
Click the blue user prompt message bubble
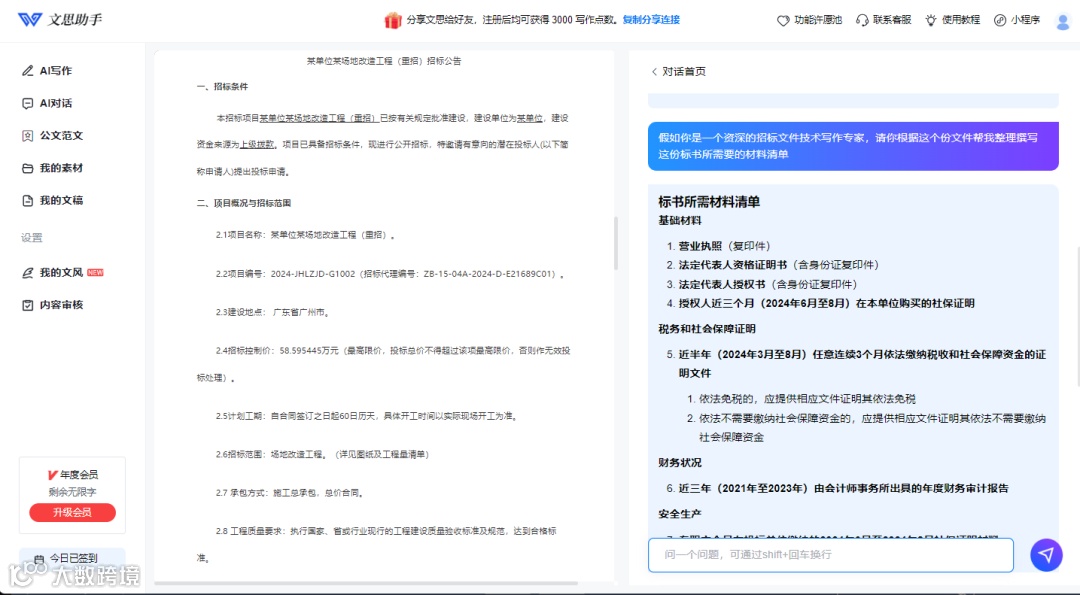pyautogui.click(x=853, y=146)
